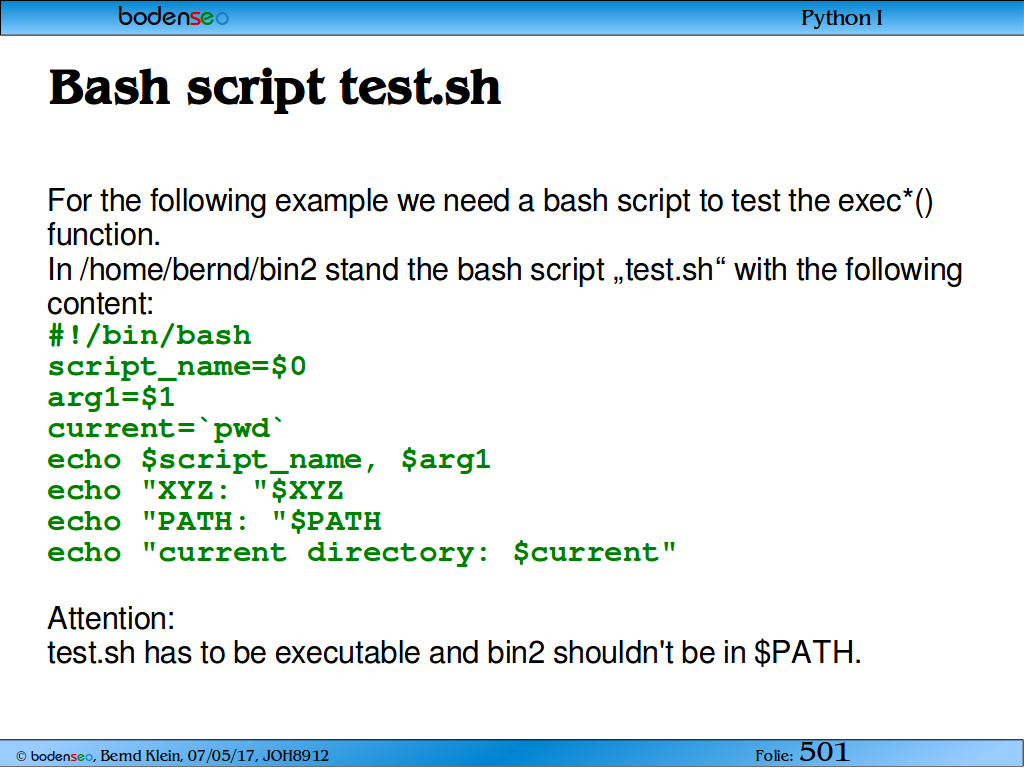The image size is (1024, 768).
Task: Click the code line 'arg1=$1'
Action: click(x=112, y=398)
